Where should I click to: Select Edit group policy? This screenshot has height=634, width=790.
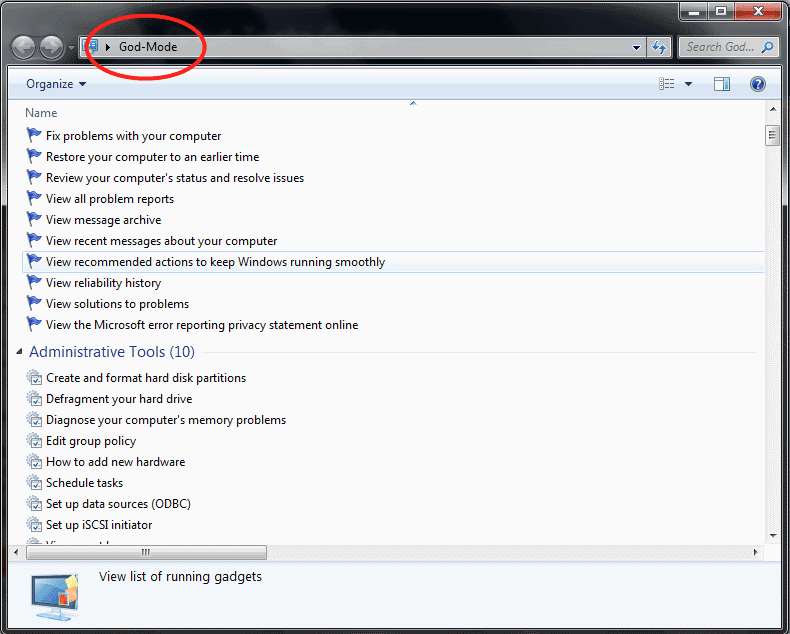pyautogui.click(x=91, y=441)
